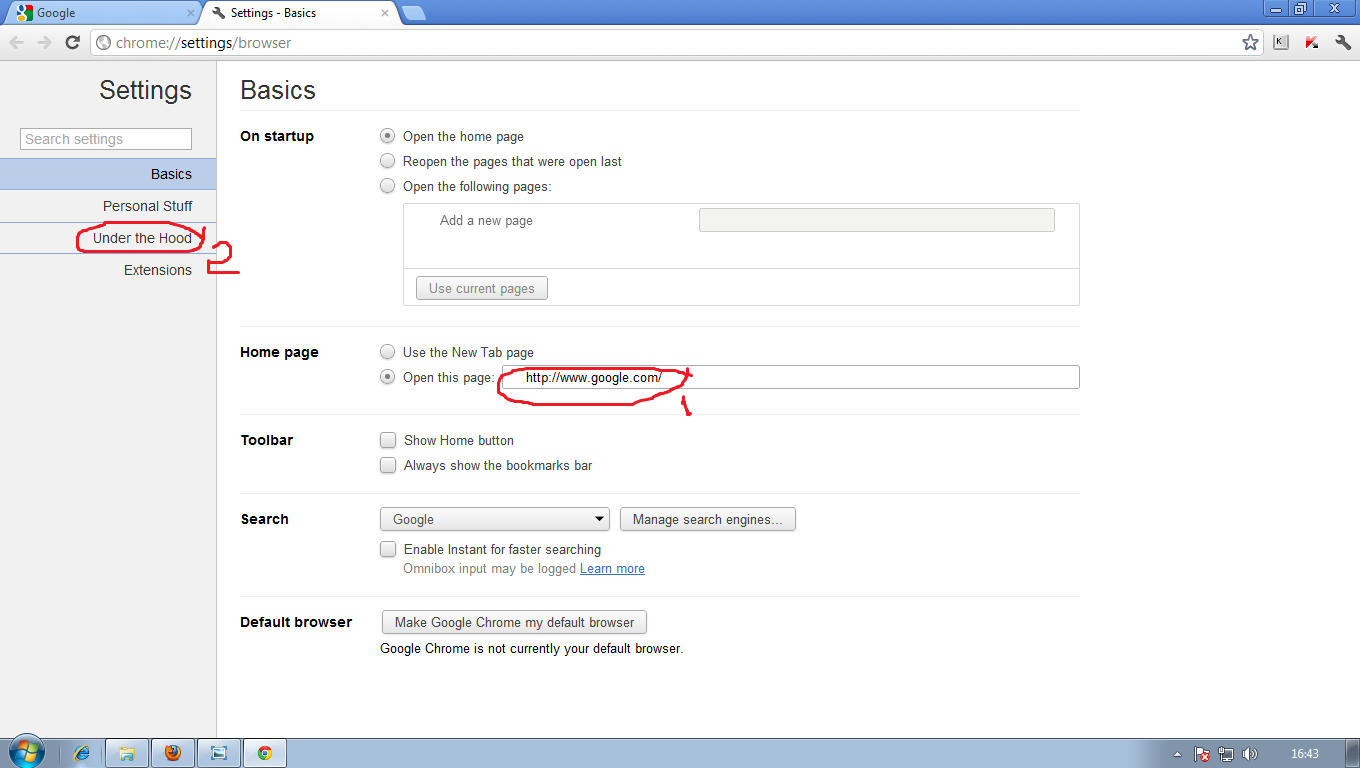Open Windows Explorer from the taskbar

coord(127,753)
